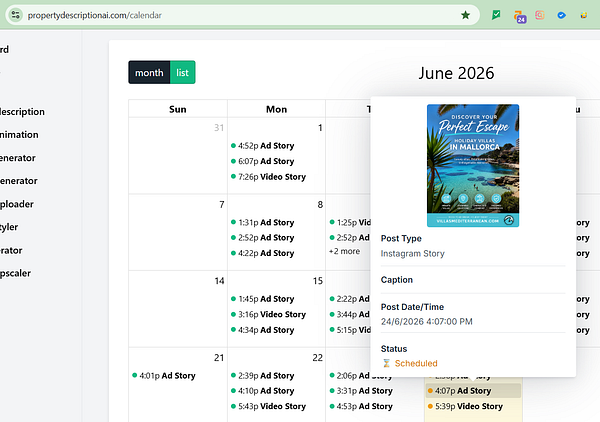Switch to month view
The width and height of the screenshot is (600, 422).
click(x=149, y=72)
